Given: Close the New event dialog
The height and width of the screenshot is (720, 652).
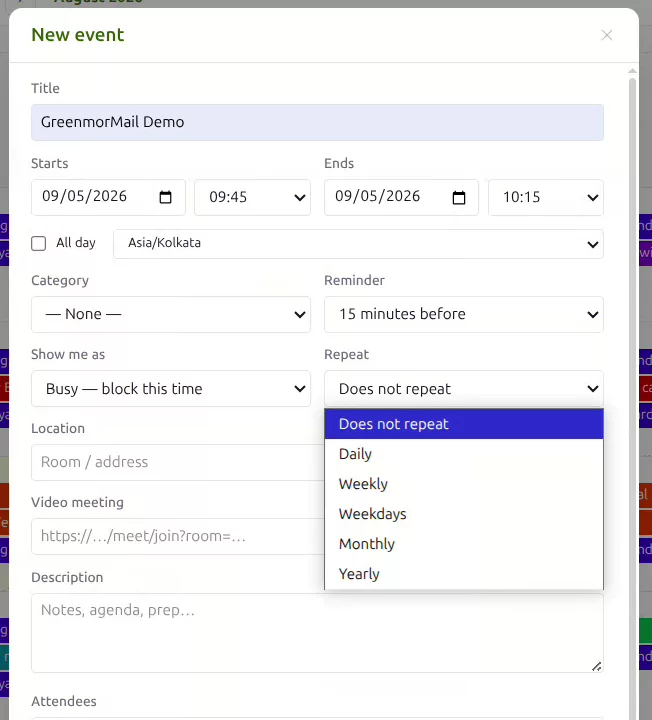Looking at the screenshot, I should 607,35.
